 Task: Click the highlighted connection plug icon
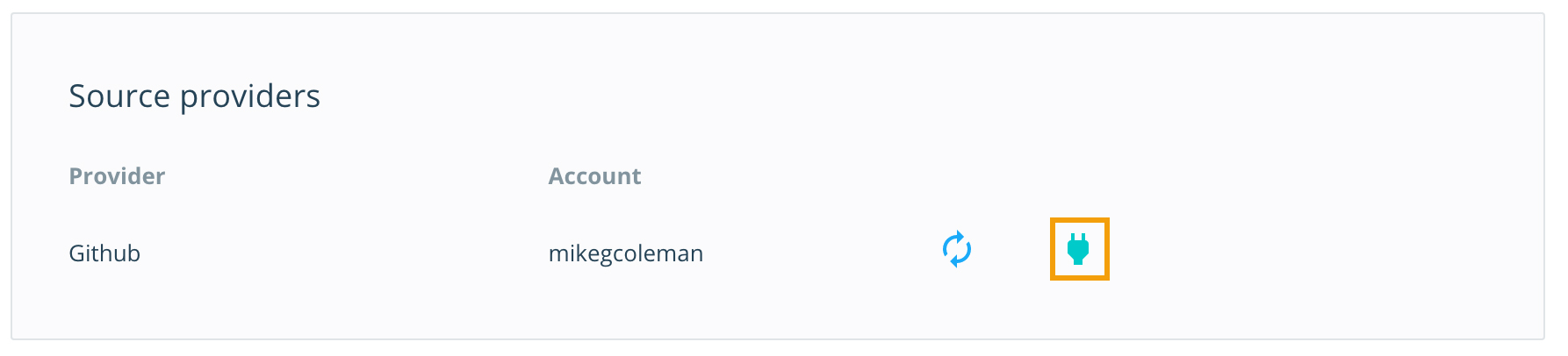1078,249
